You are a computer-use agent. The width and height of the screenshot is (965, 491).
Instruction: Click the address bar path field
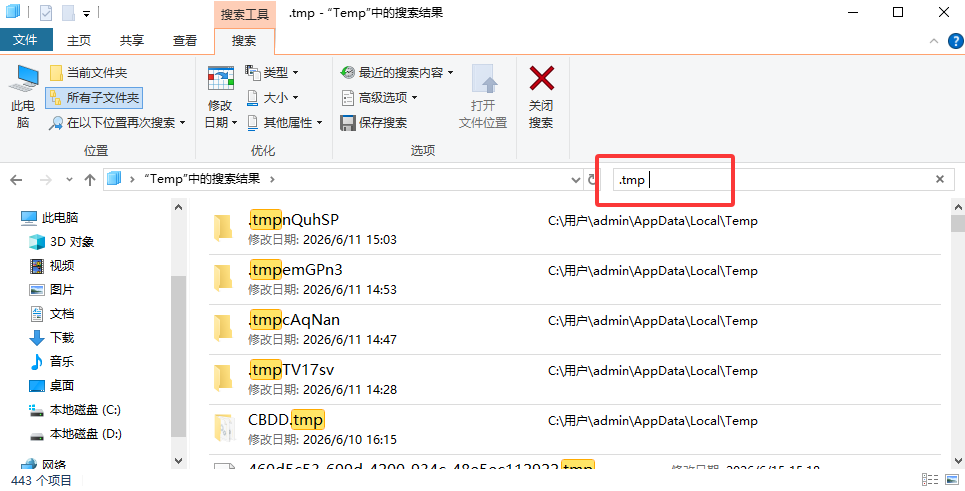[343, 179]
